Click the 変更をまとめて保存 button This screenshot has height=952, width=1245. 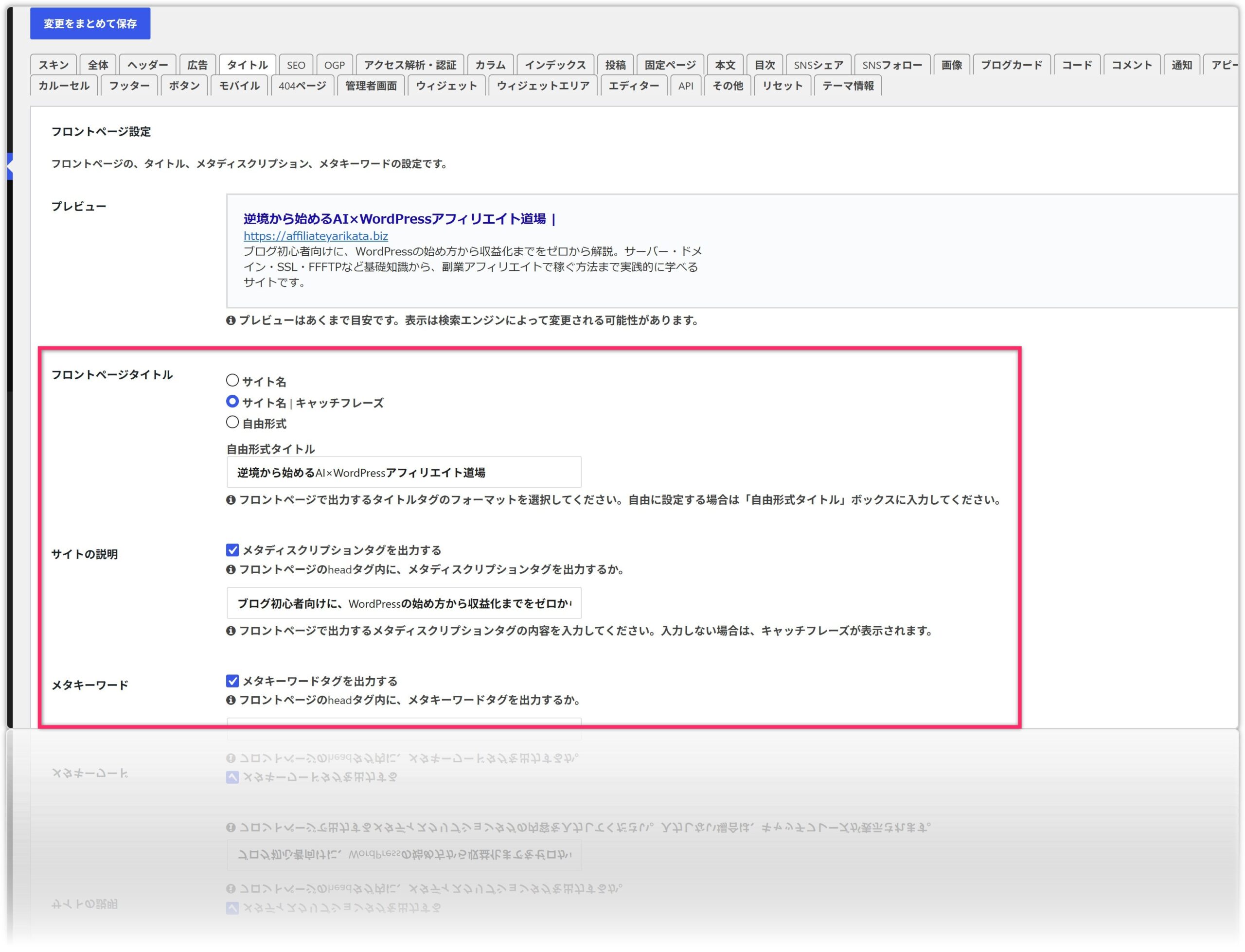click(90, 24)
